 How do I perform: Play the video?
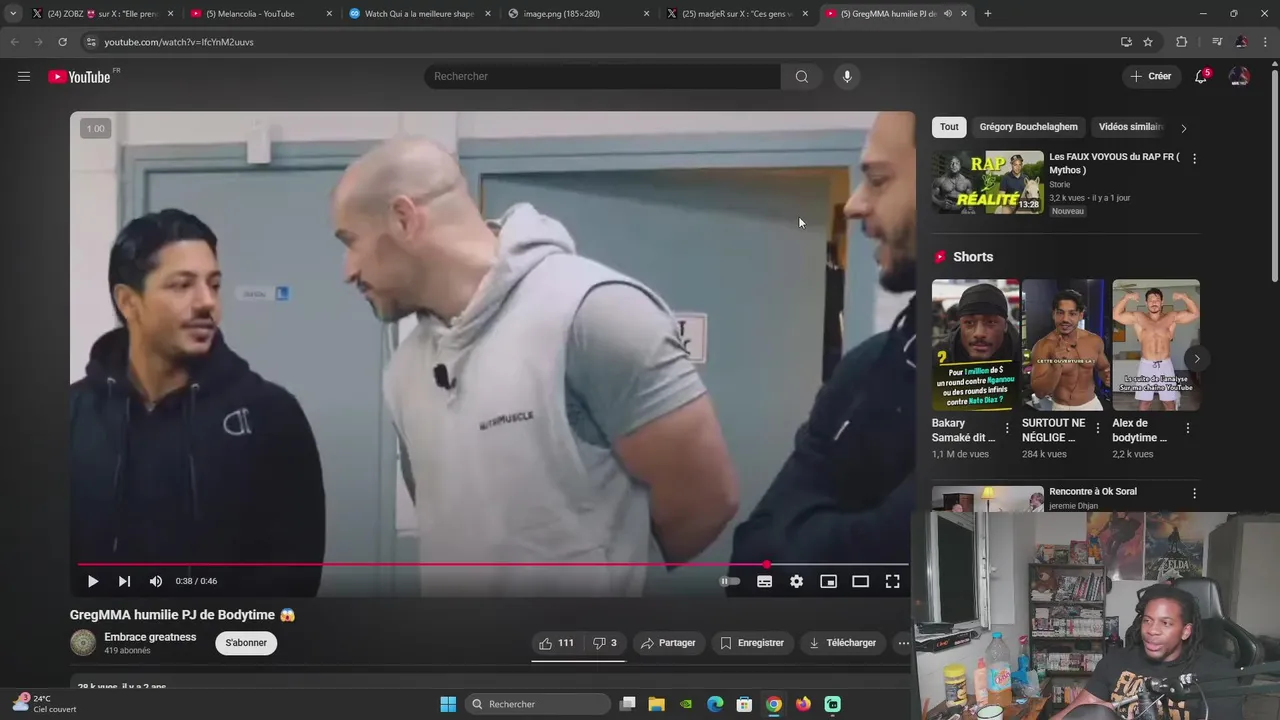click(92, 581)
